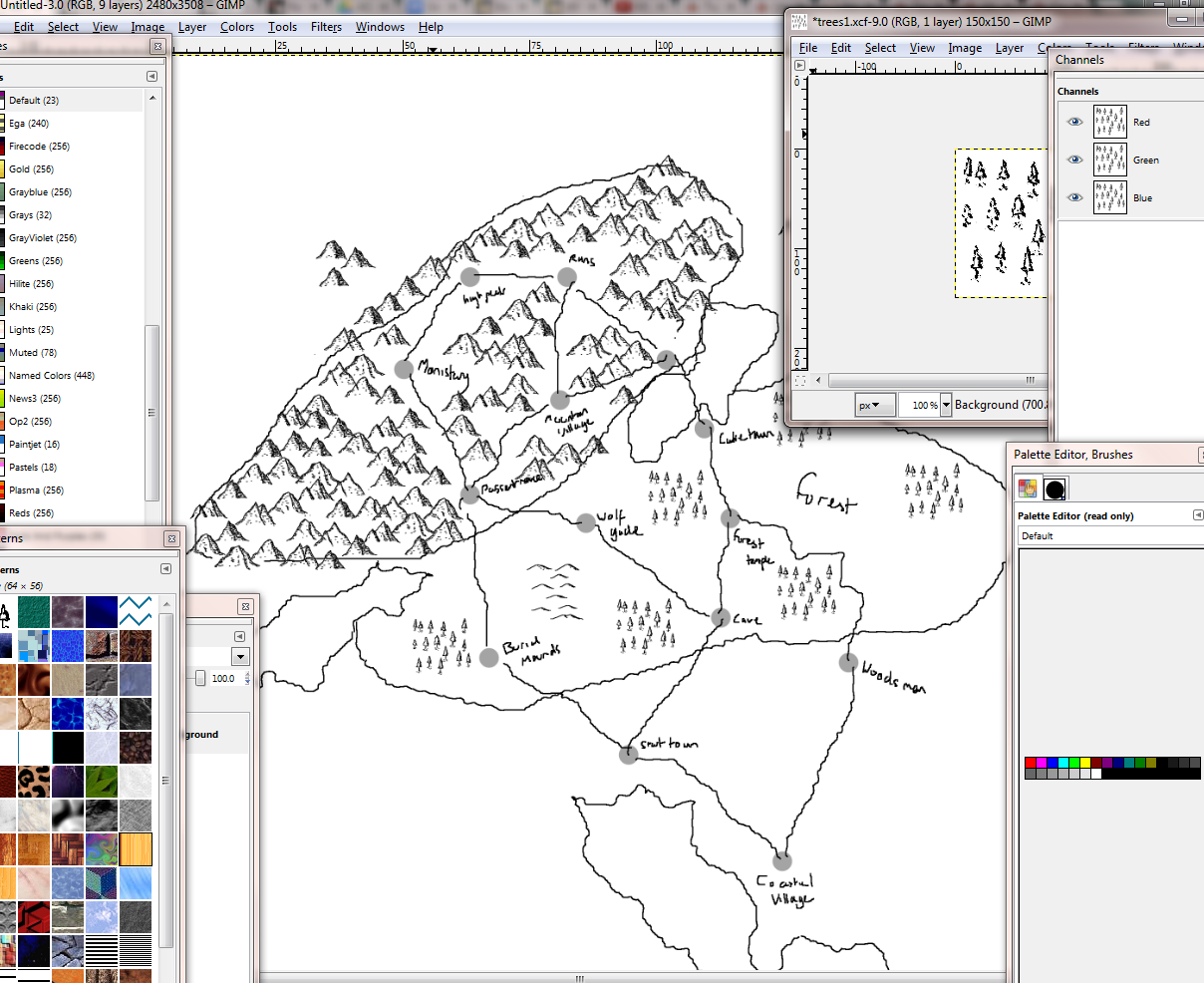The image size is (1204, 983).
Task: Choose the green leaves pattern
Action: pos(101,782)
